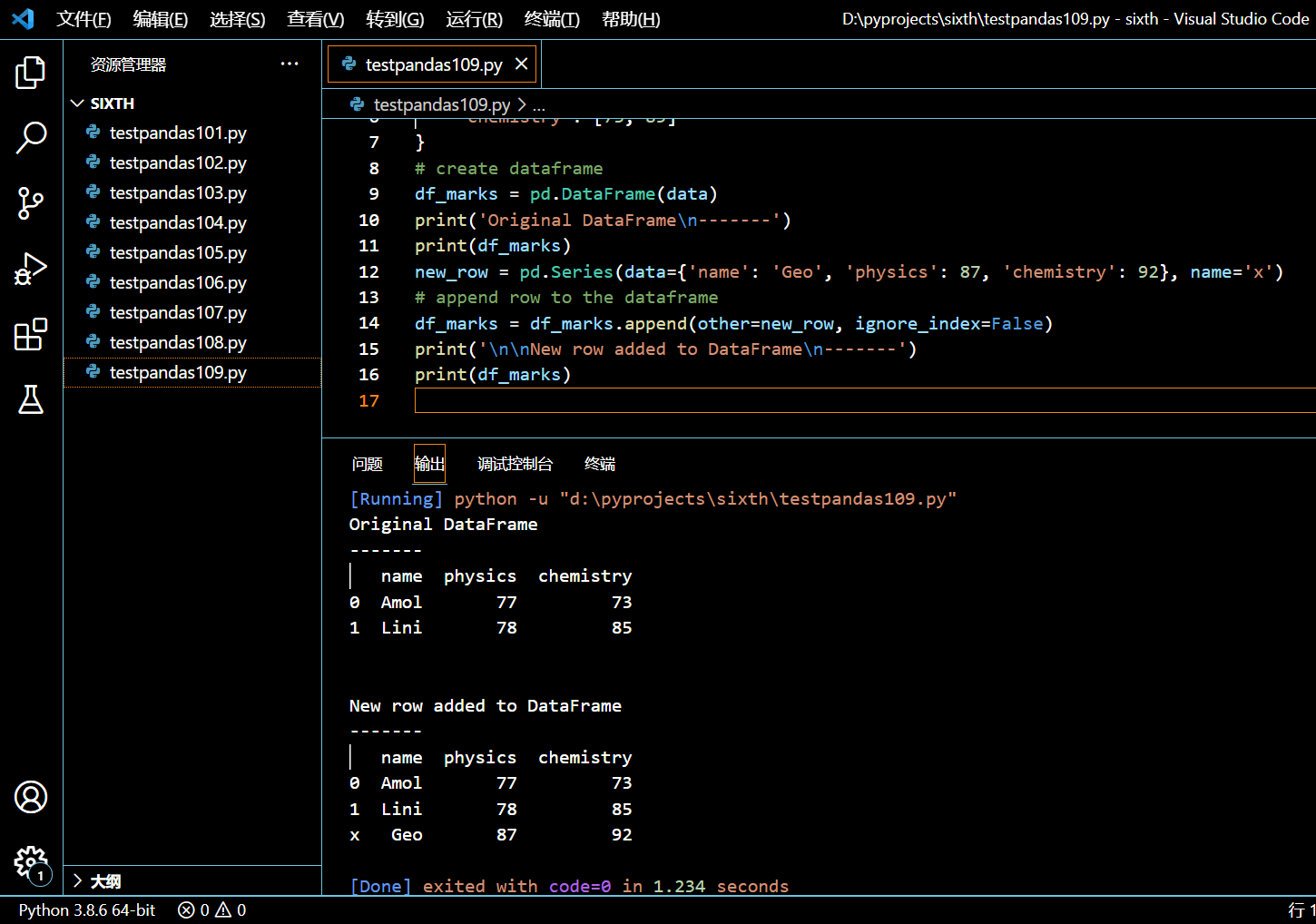Click breadcrumb ellipsis after testpandas109.py
1316x924 pixels.
pos(539,105)
